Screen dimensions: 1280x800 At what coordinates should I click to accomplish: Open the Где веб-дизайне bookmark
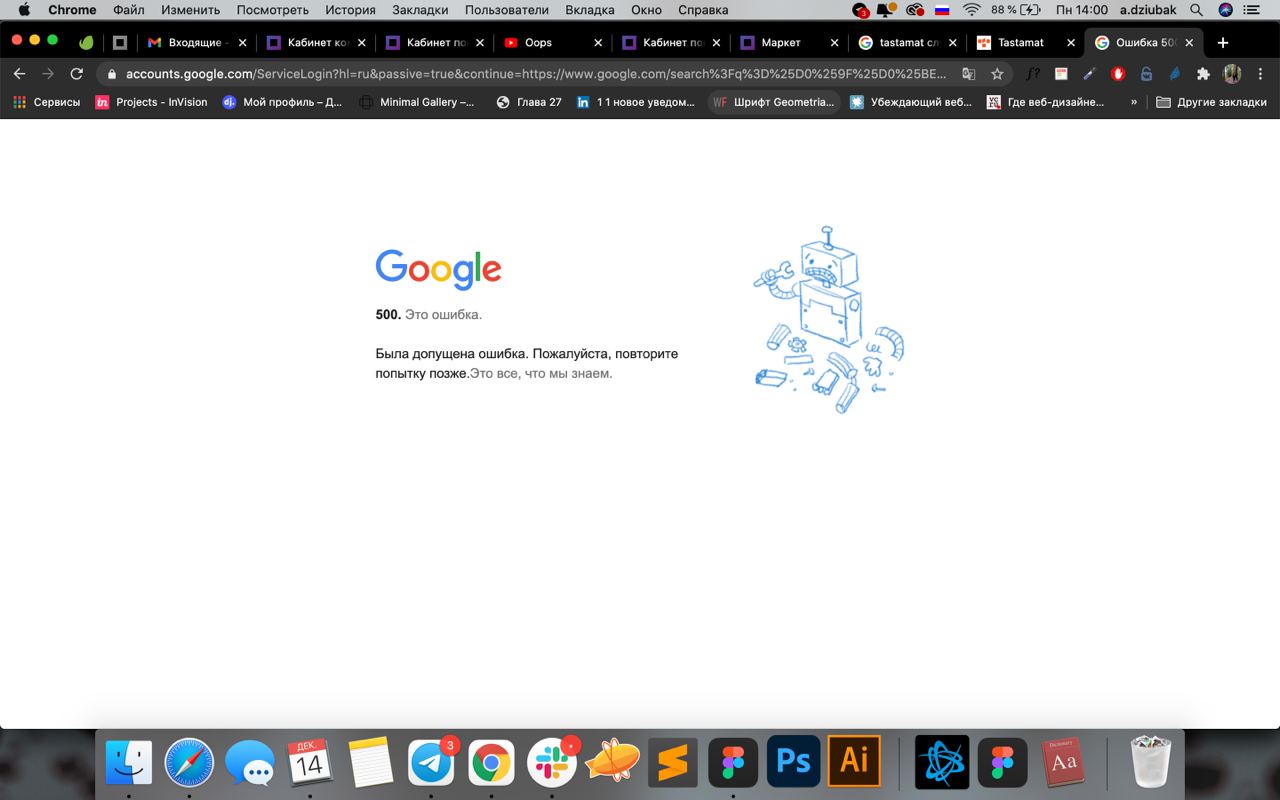[x=1046, y=102]
